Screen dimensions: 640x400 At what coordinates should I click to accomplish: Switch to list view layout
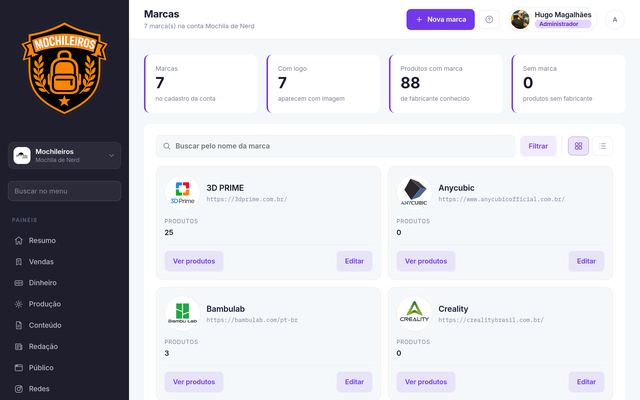tap(602, 146)
